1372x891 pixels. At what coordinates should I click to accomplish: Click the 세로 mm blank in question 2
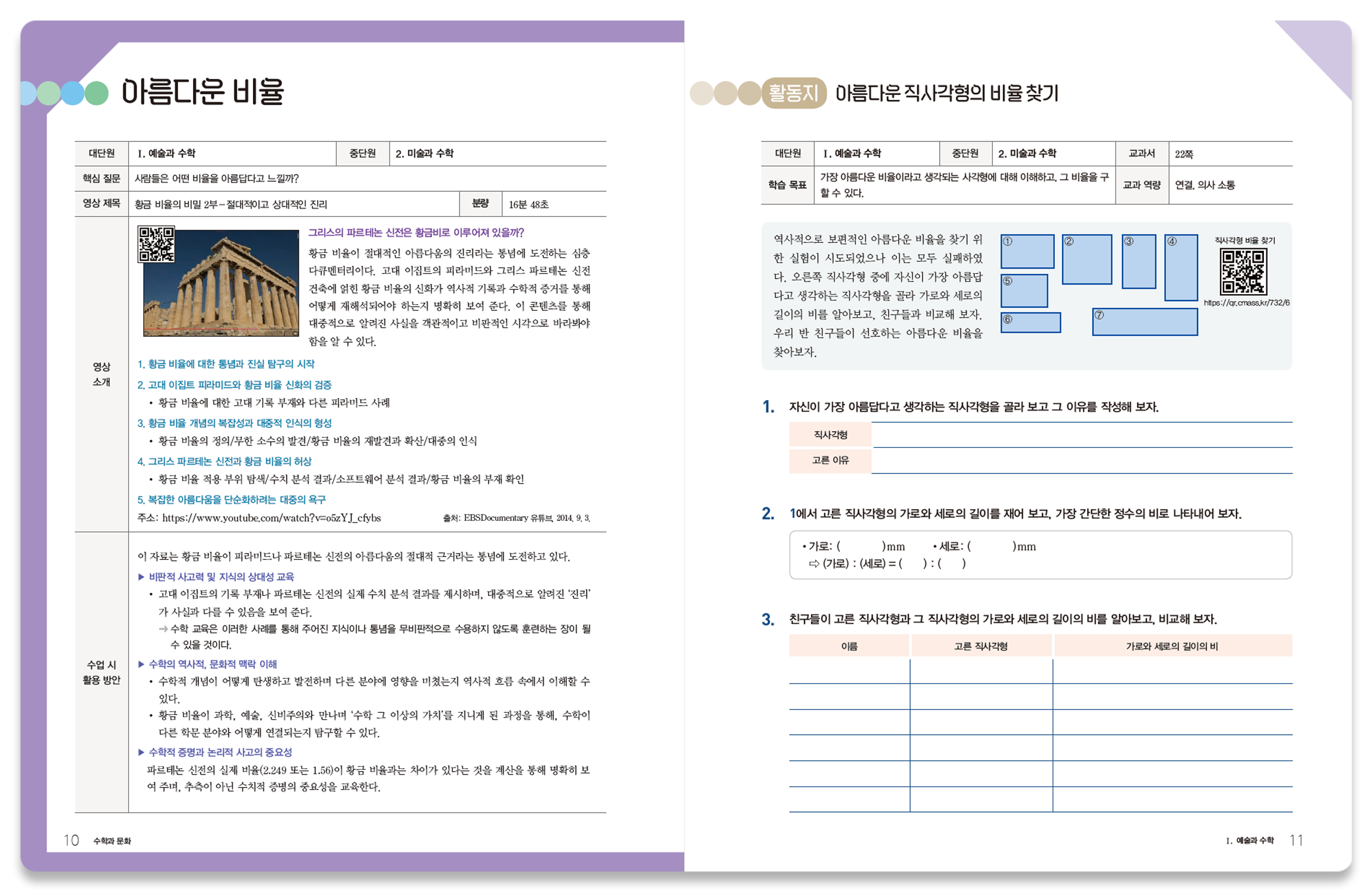tap(991, 546)
